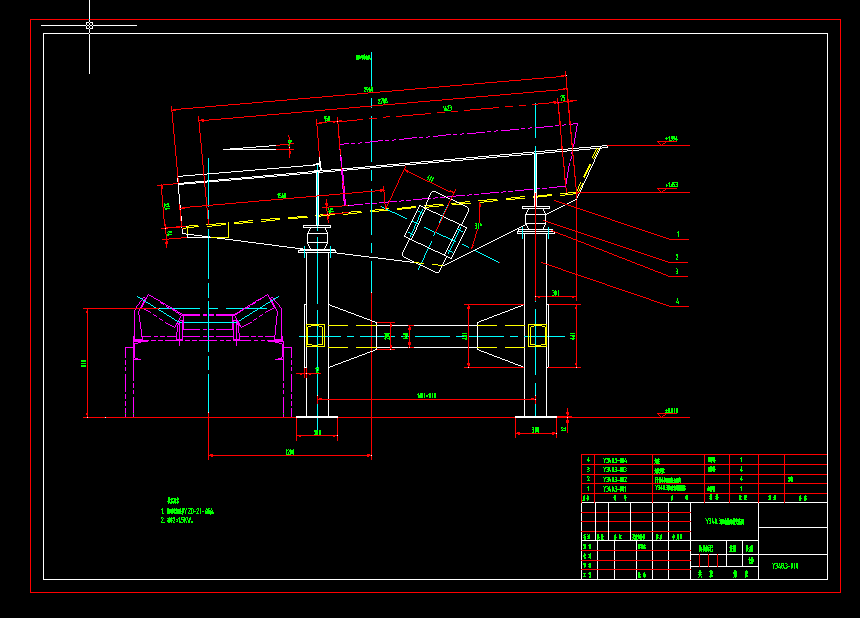The height and width of the screenshot is (618, 860).
Task: Select yellow square bolt on left column
Action: pos(315,336)
